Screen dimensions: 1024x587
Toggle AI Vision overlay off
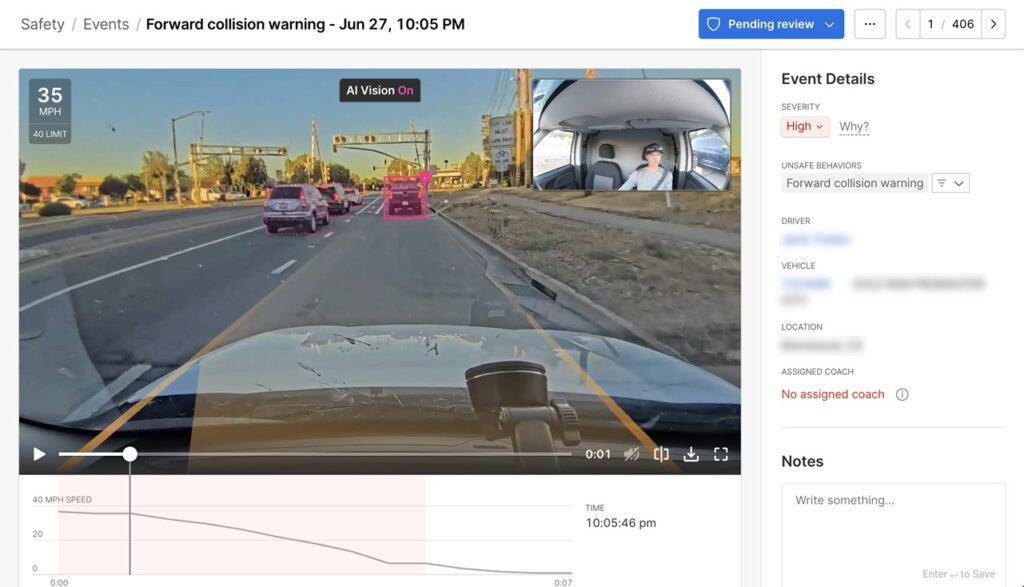(379, 90)
